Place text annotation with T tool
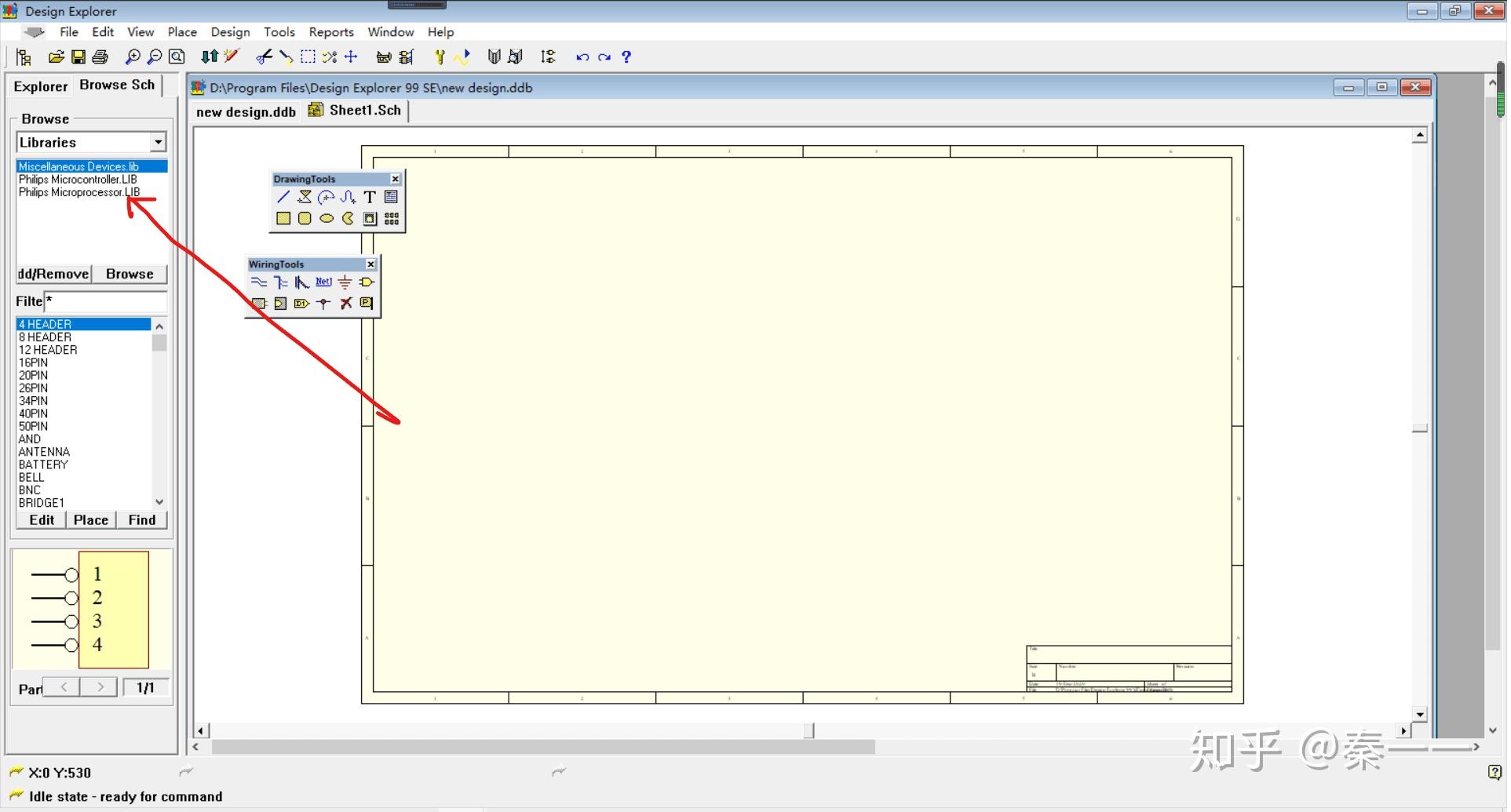Screen dimensions: 1511x812 click(370, 197)
